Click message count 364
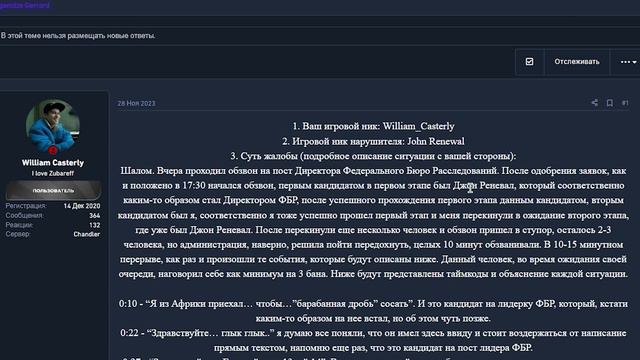The width and height of the screenshot is (640, 360). point(95,216)
